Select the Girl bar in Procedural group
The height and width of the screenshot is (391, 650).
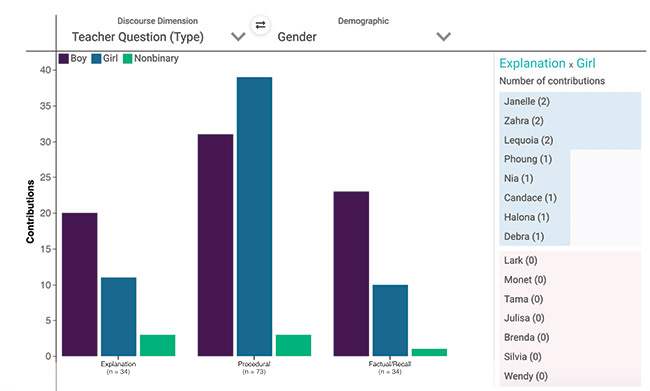tap(255, 216)
